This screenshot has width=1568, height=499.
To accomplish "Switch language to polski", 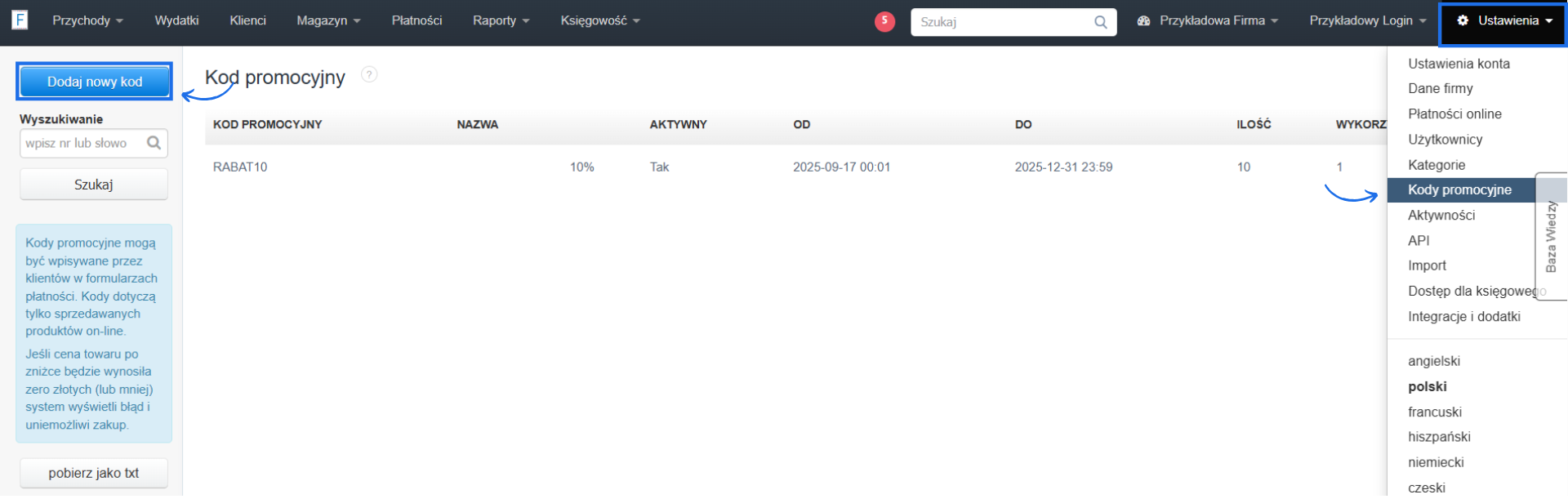I will (1428, 386).
